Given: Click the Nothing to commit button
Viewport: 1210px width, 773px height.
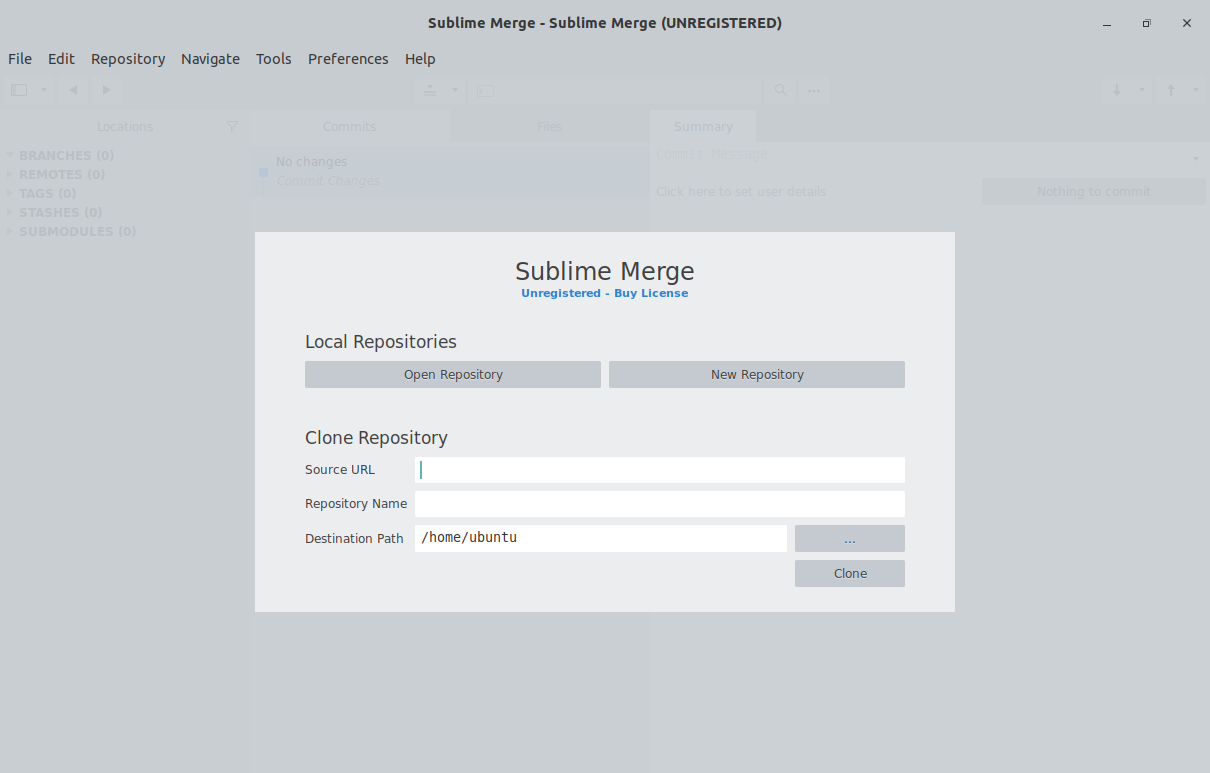Looking at the screenshot, I should 1094,191.
